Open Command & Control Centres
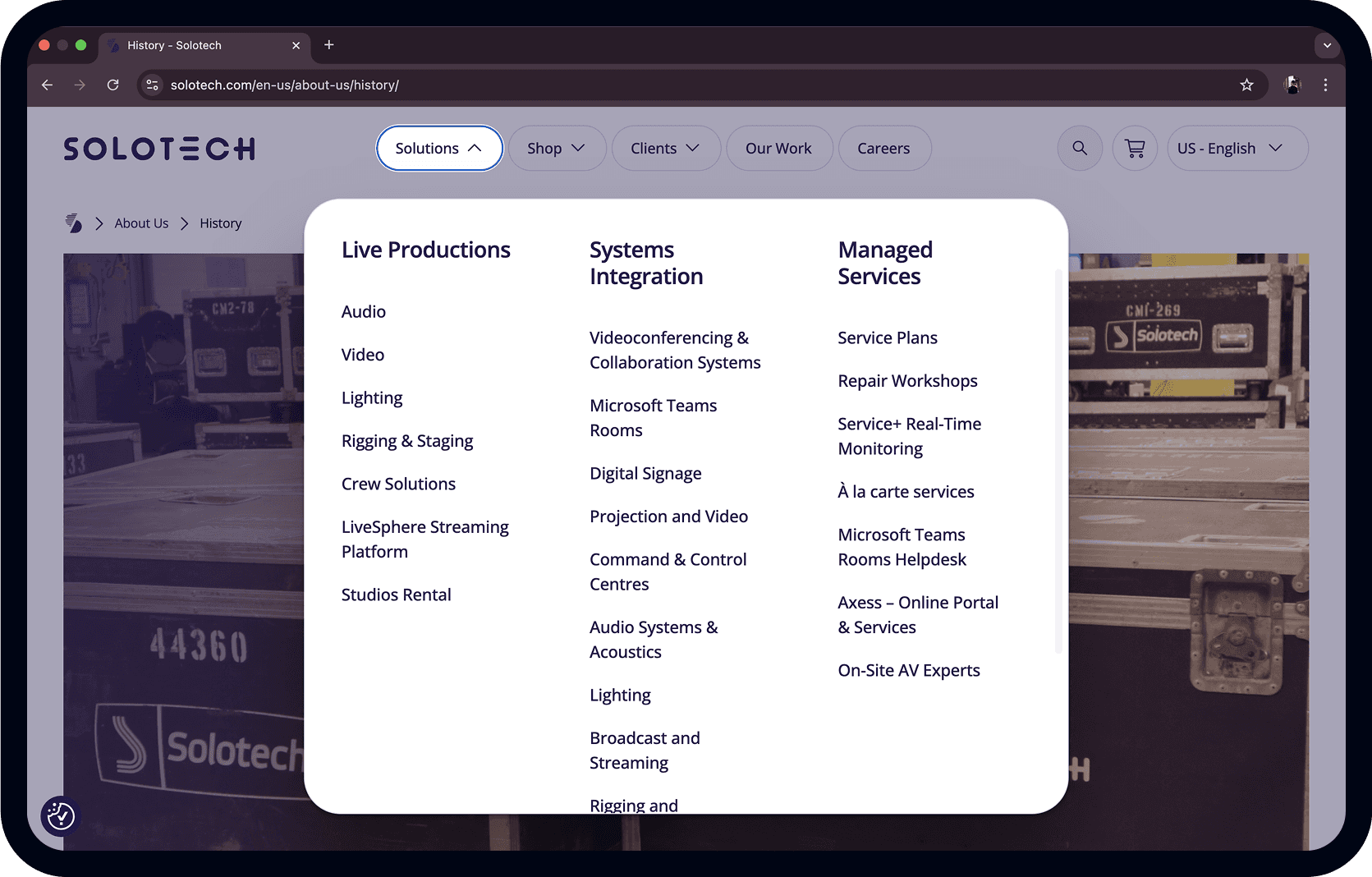This screenshot has width=1372, height=877. [x=668, y=572]
